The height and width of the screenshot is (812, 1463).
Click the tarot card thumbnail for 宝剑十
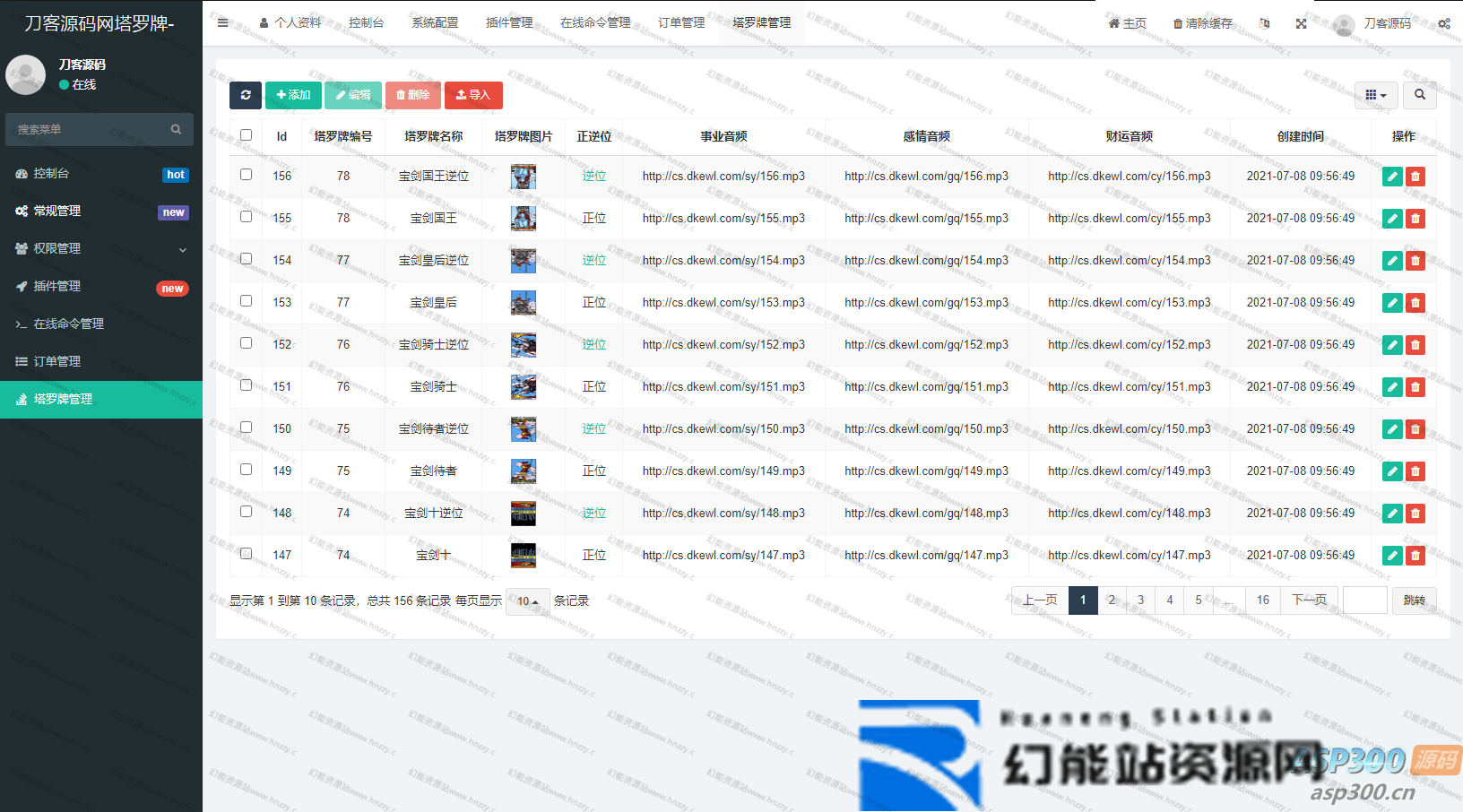tap(523, 556)
